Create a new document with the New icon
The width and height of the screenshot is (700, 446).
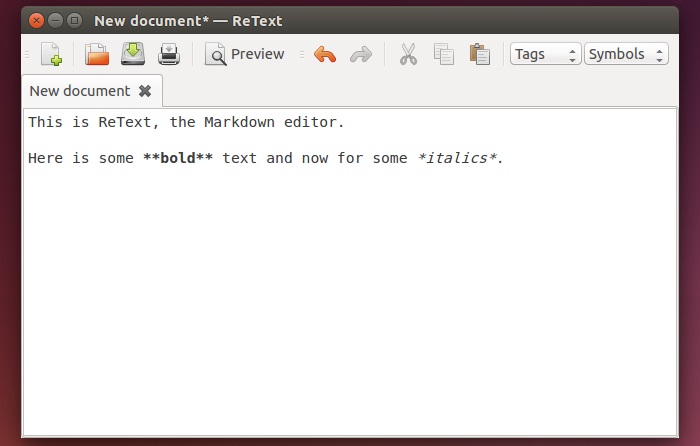pyautogui.click(x=51, y=54)
